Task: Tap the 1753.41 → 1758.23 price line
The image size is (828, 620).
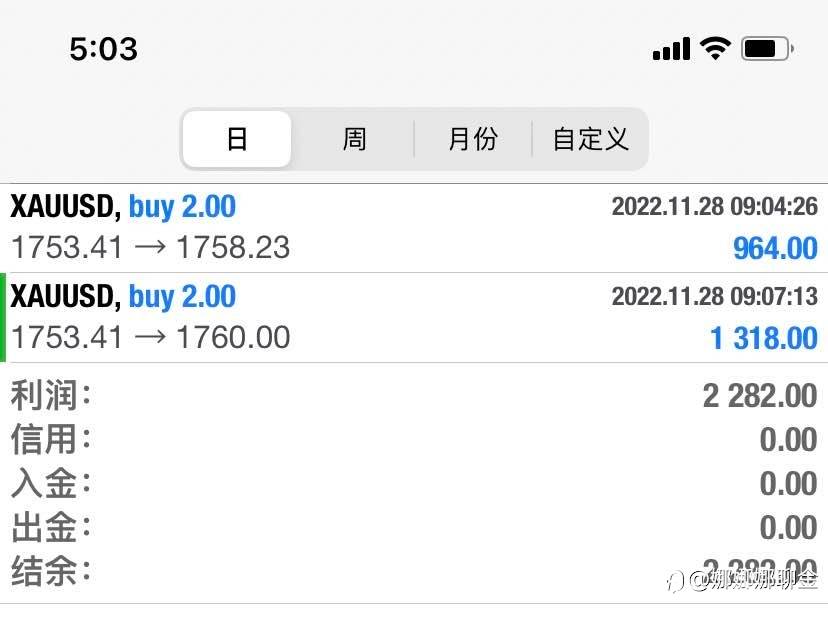Action: (150, 247)
